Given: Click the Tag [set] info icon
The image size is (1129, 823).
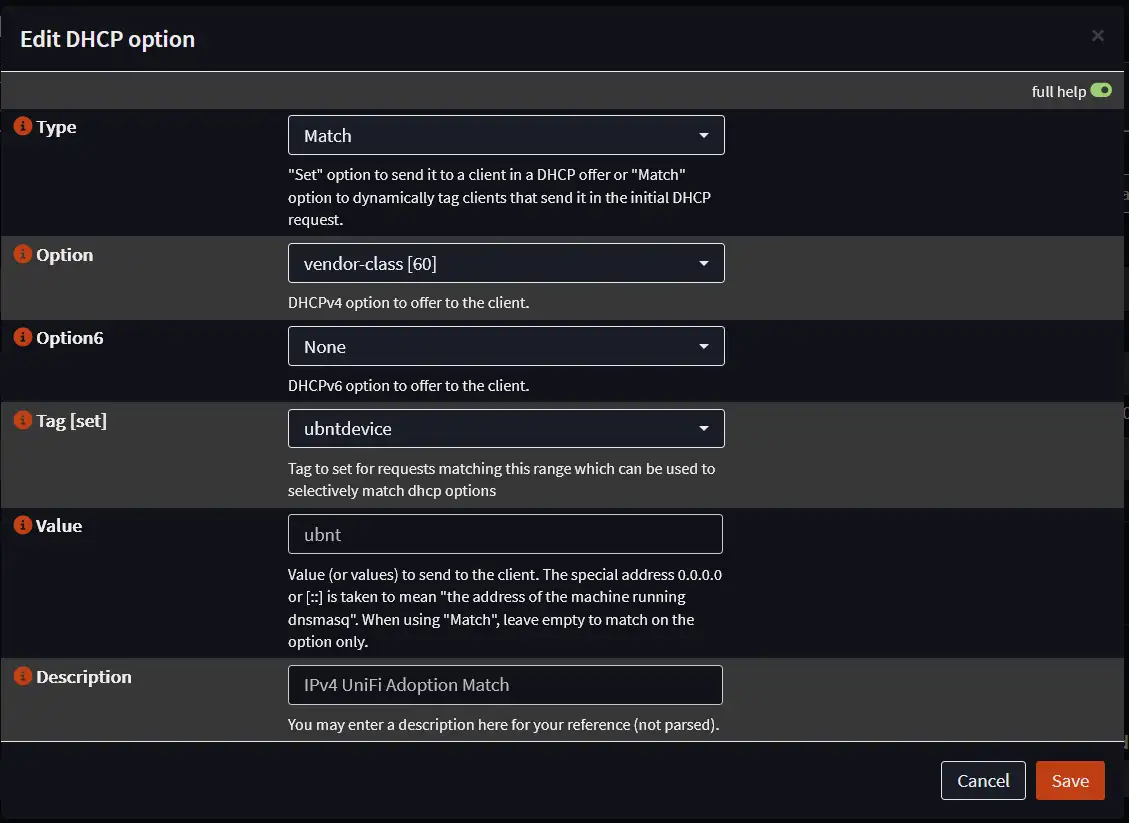Looking at the screenshot, I should pyautogui.click(x=23, y=421).
